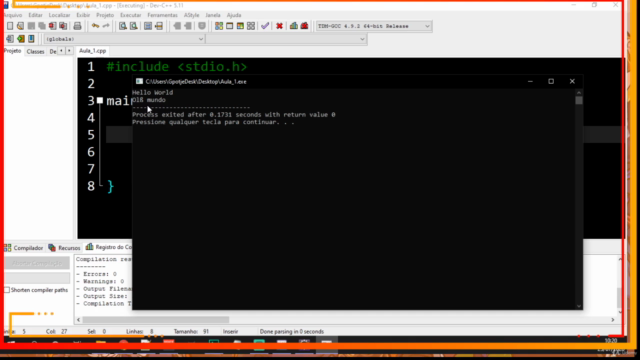This screenshot has width=640, height=360.
Task: Click left tab-scroll arrow in project panel
Action: tap(61, 51)
